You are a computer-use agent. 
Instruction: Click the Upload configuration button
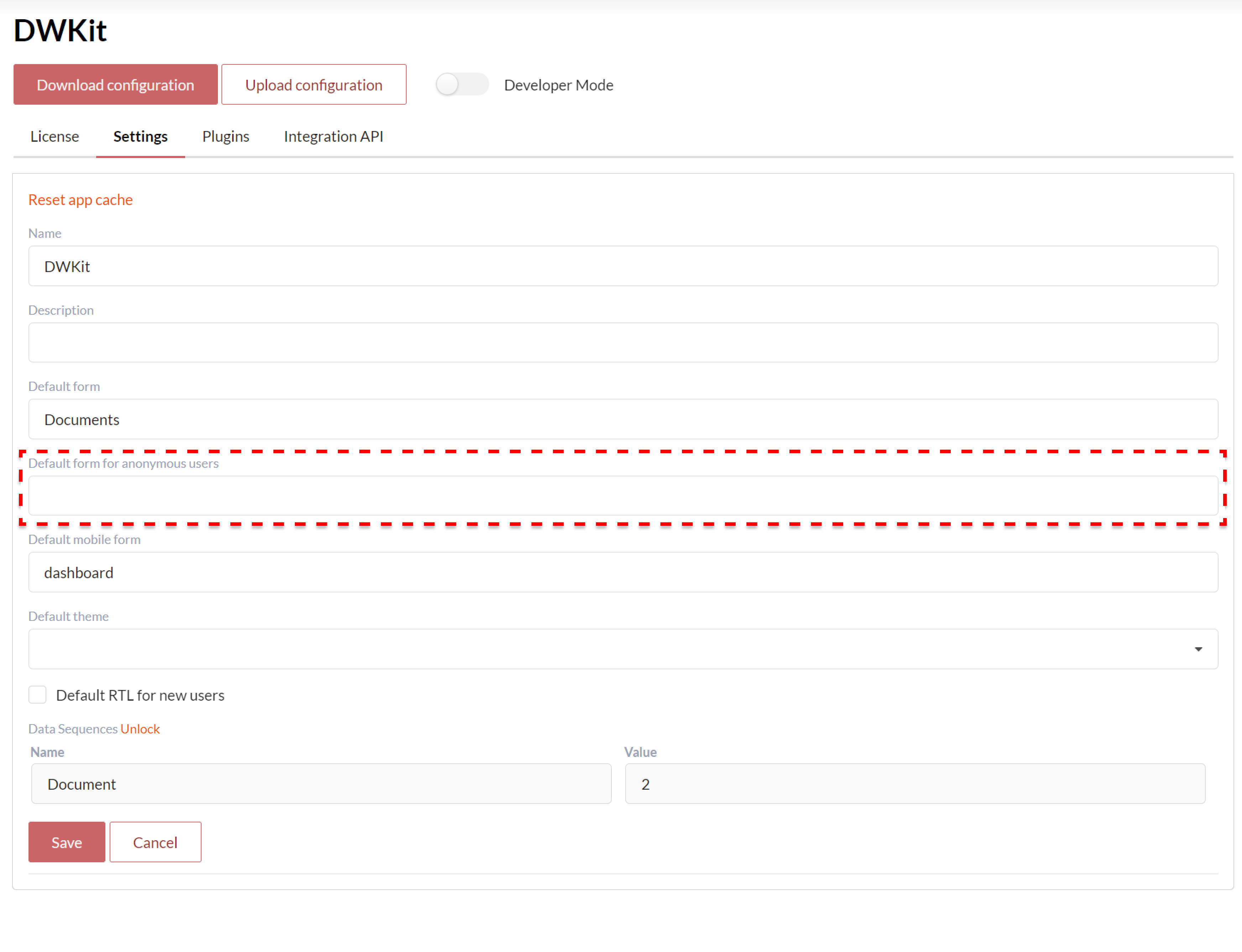[x=314, y=84]
